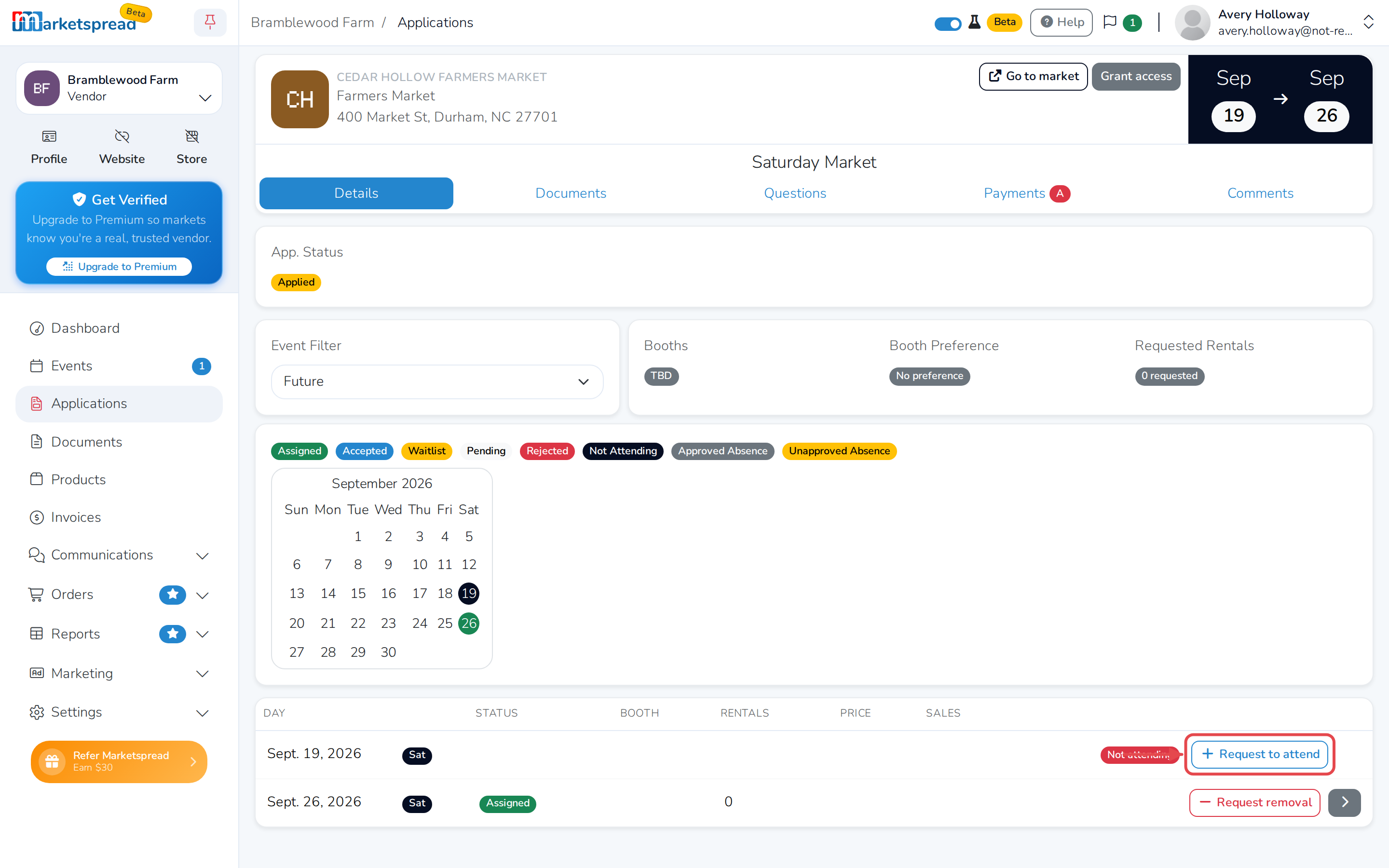Open the Profile icon shortcut

pos(49,148)
